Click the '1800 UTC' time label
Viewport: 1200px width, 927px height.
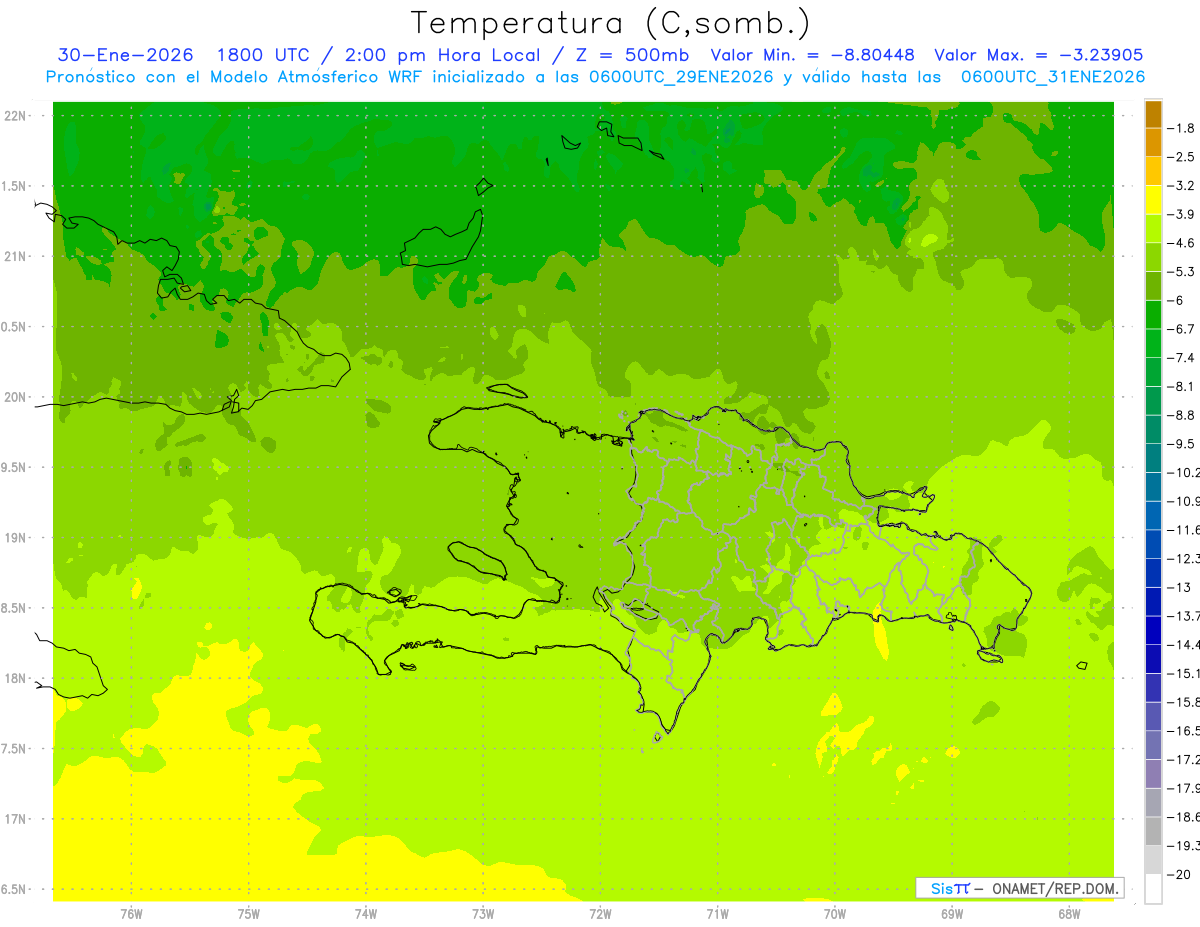click(263, 55)
